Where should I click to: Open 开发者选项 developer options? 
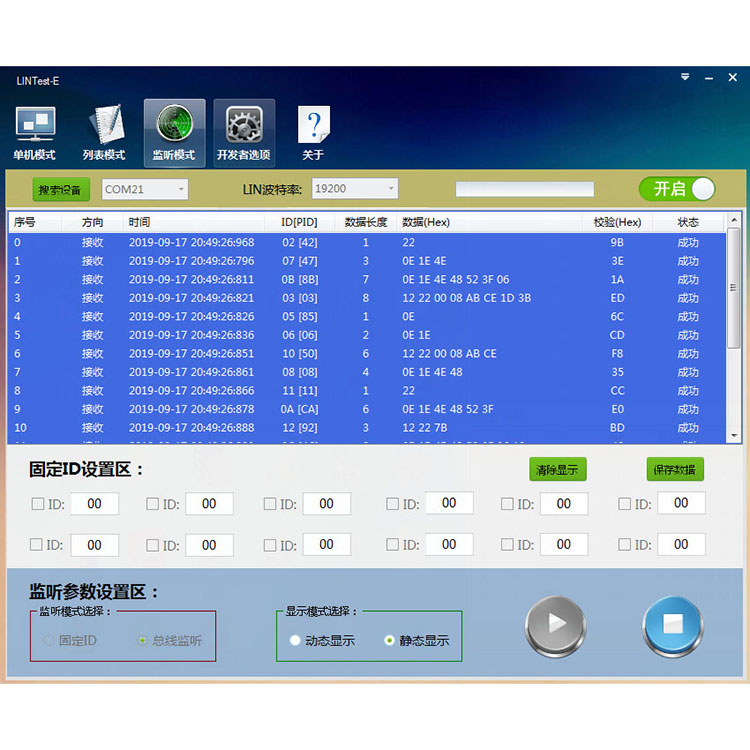tap(243, 133)
